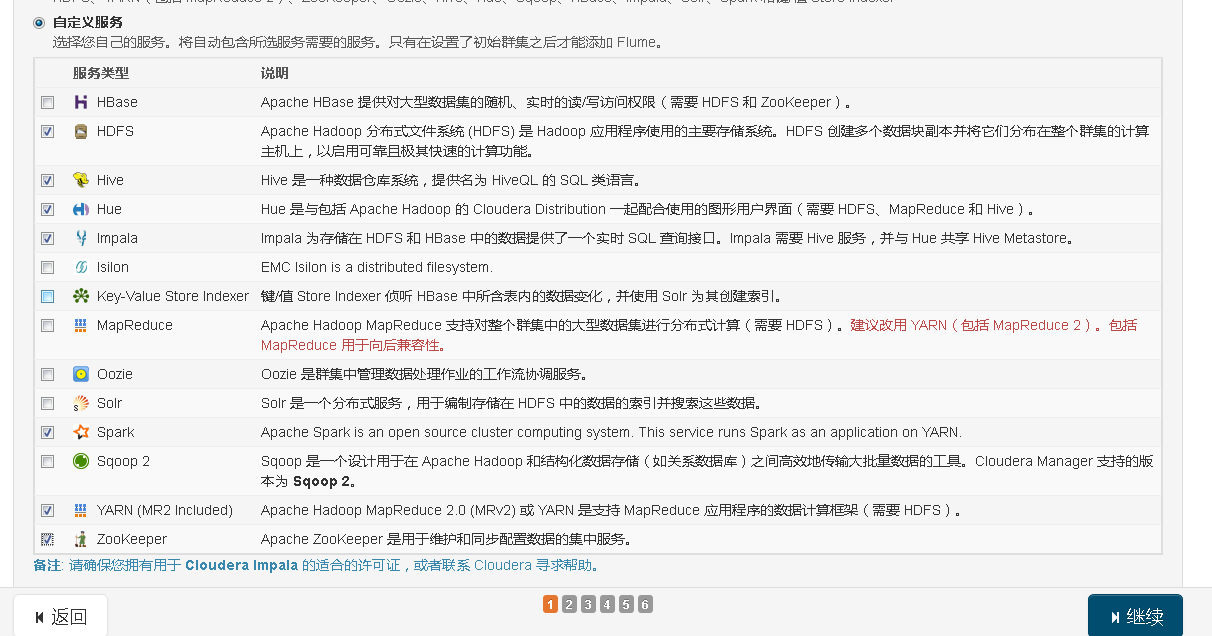This screenshot has height=636, width=1212.
Task: Tick the Oozie checkbox
Action: (48, 375)
